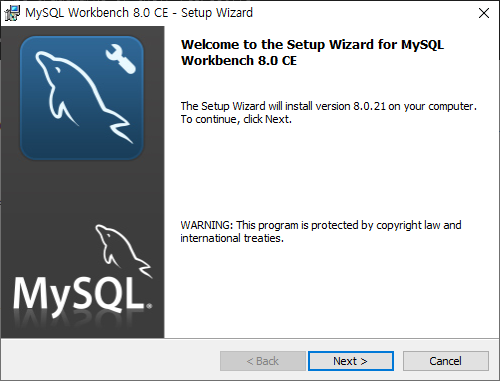This screenshot has width=500, height=381.
Task: Click the "Welcome to the Setup Wizard" heading
Action: point(312,52)
